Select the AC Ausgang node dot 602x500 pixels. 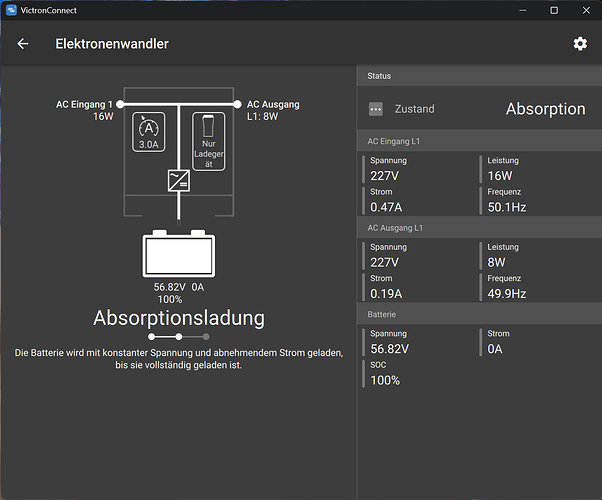coord(237,104)
